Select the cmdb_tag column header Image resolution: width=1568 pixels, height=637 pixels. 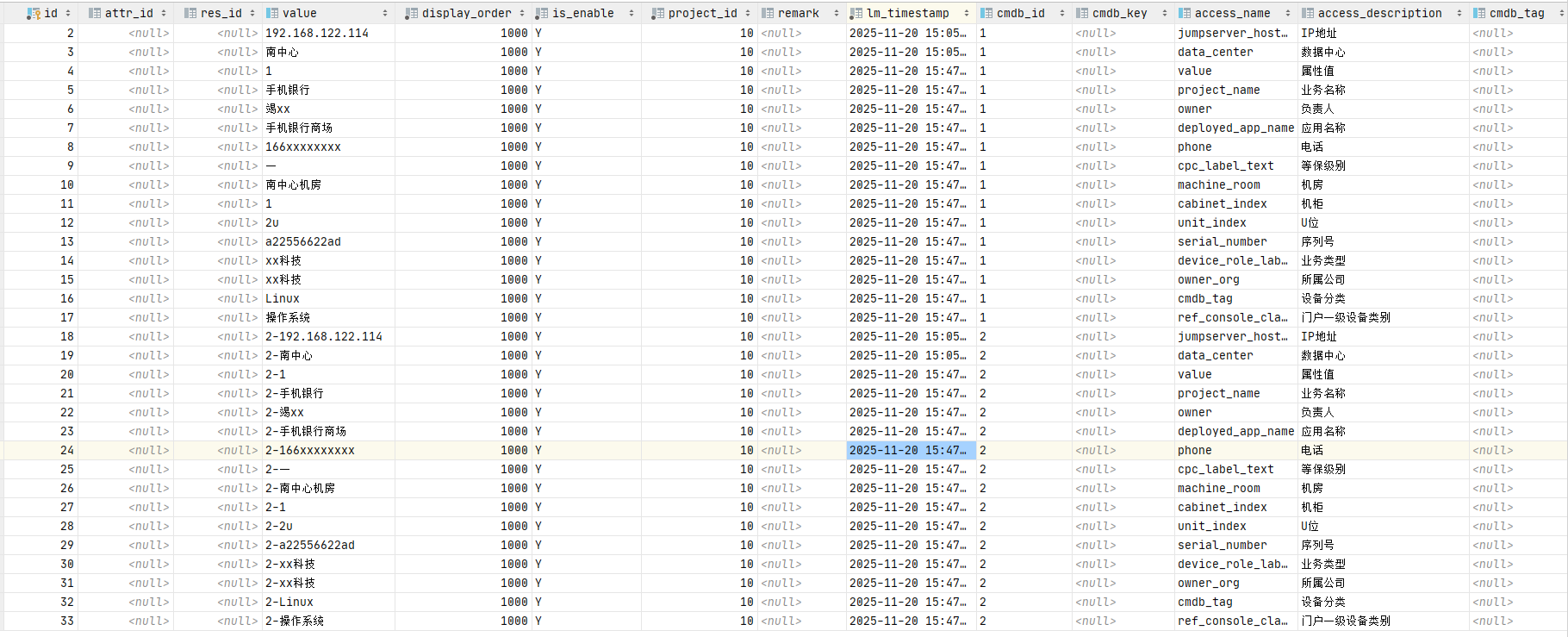click(1516, 13)
